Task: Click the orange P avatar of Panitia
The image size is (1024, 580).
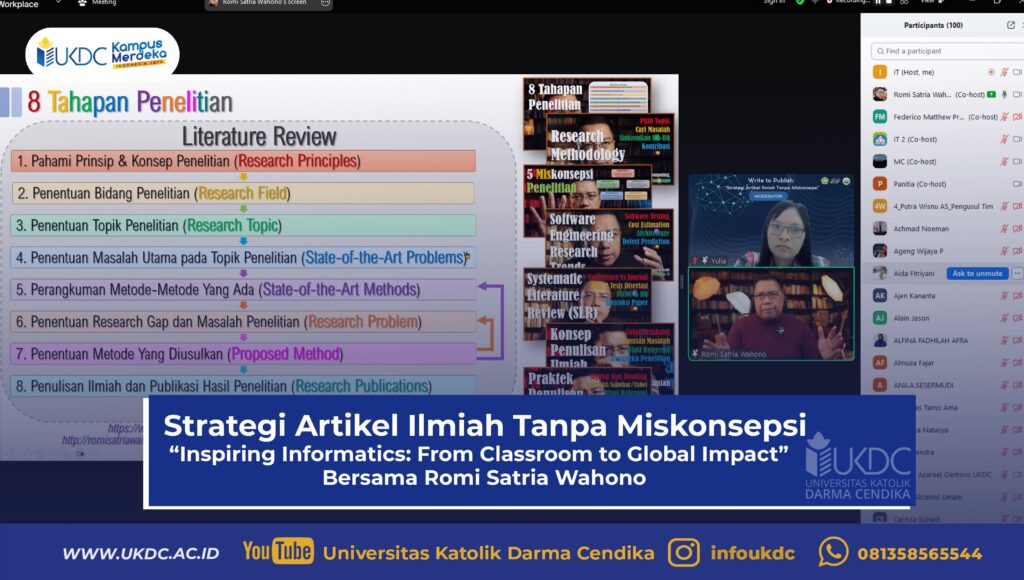Action: point(880,184)
